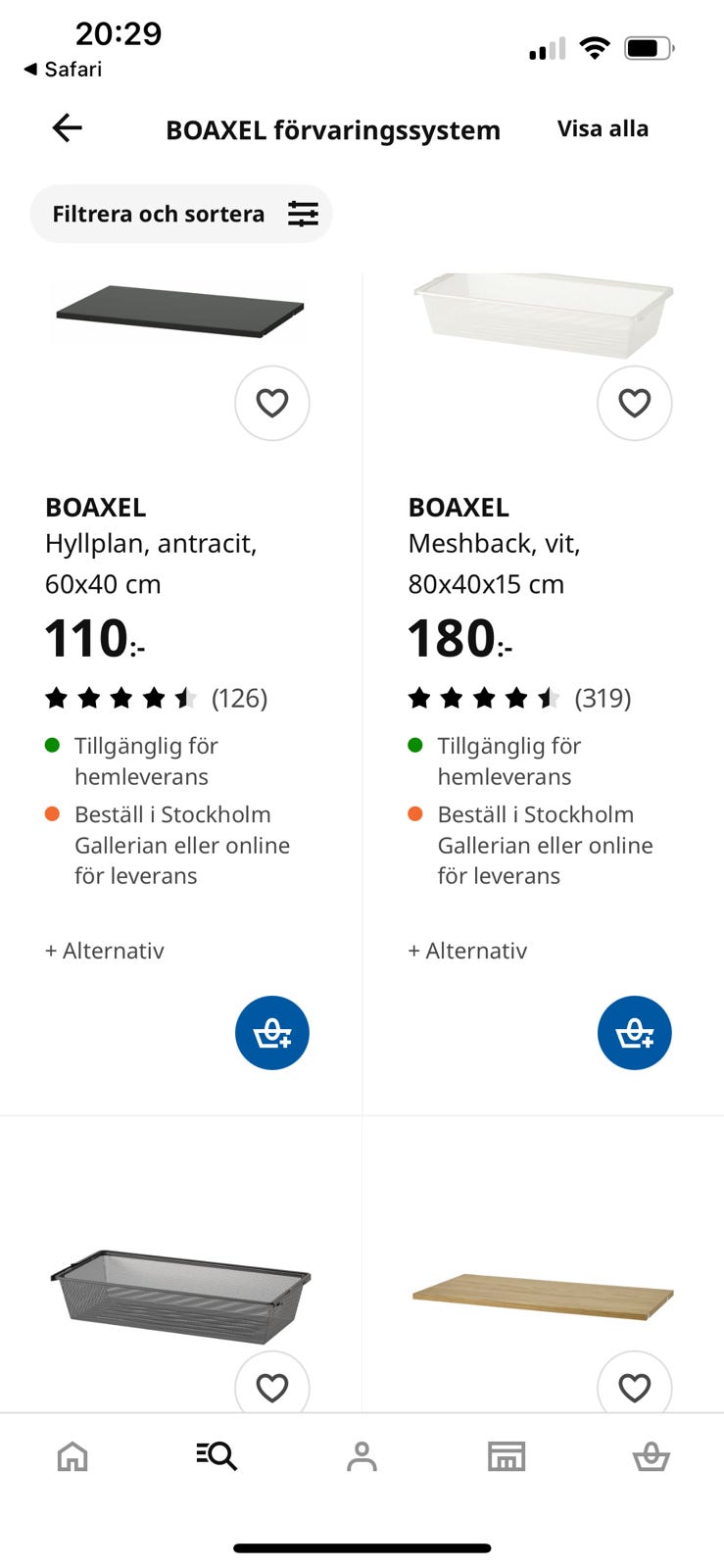This screenshot has height=1568, width=724.
Task: Open the profile tab
Action: [362, 1457]
